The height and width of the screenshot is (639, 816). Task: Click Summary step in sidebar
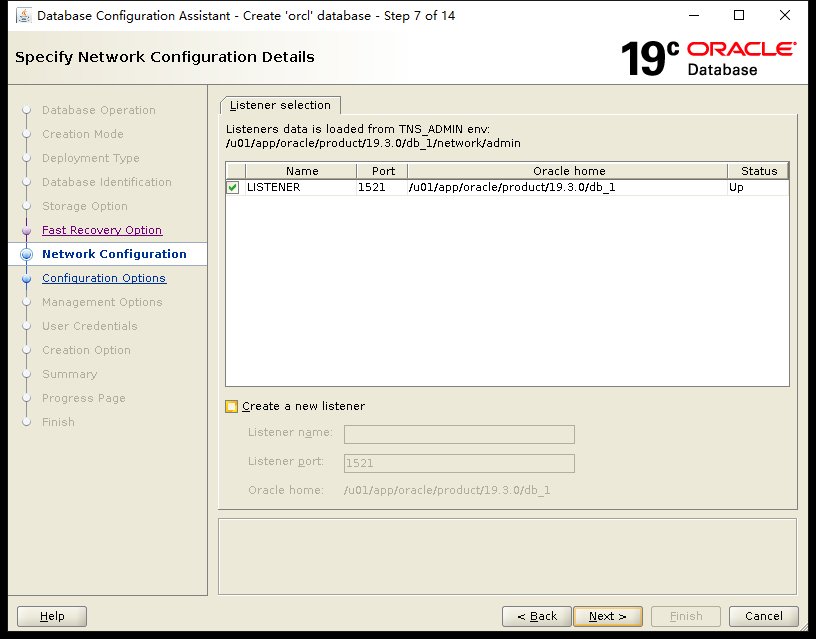tap(70, 374)
